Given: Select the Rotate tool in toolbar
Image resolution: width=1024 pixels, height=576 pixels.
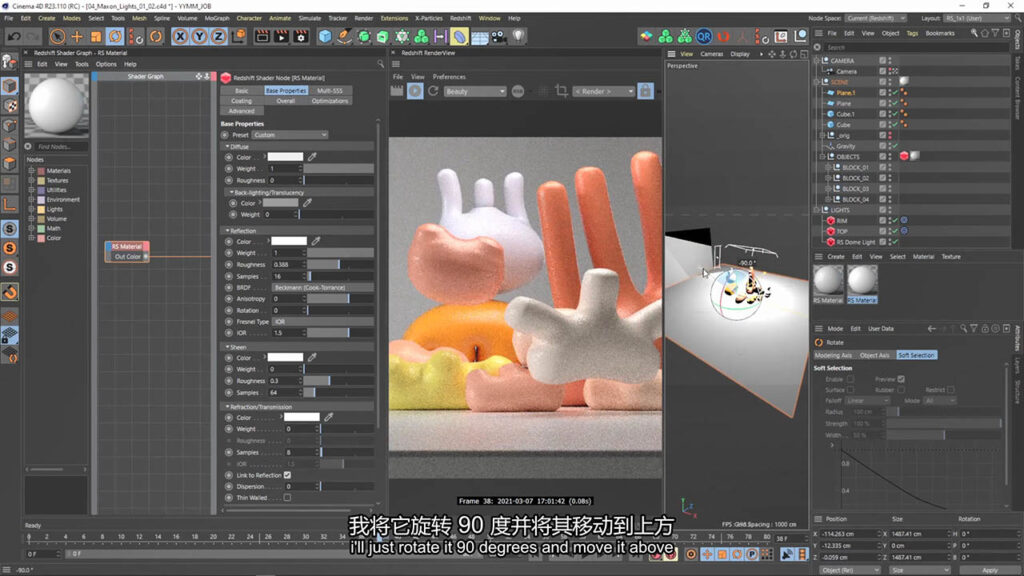Looking at the screenshot, I should 116,37.
